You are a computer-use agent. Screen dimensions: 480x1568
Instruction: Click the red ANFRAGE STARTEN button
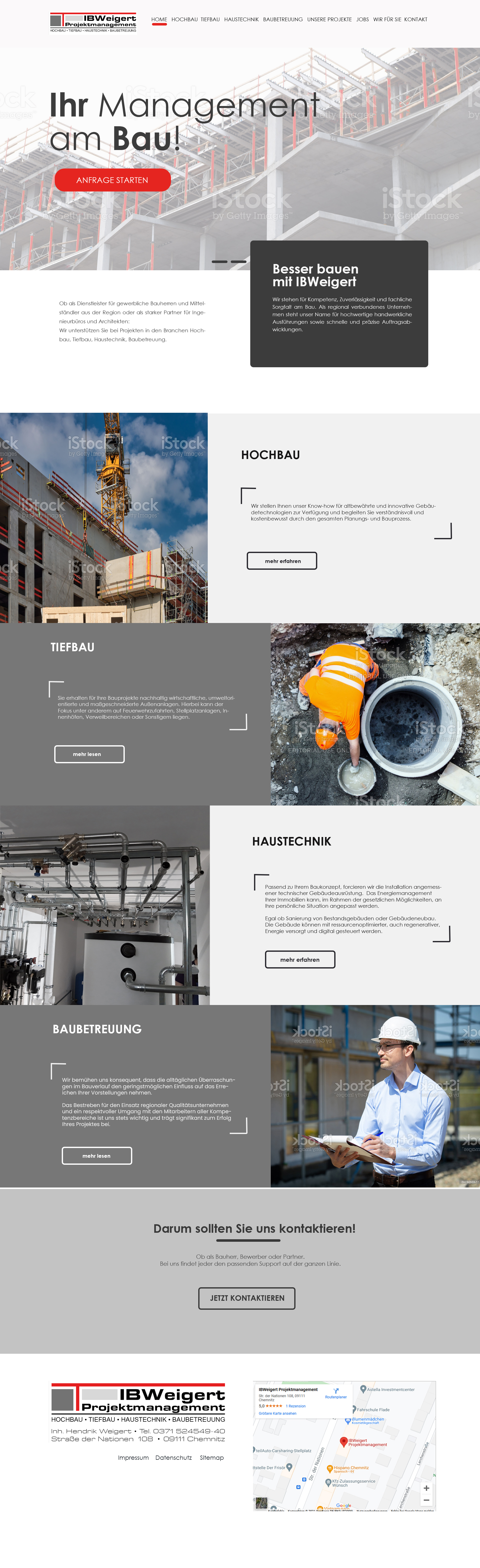[x=112, y=180]
